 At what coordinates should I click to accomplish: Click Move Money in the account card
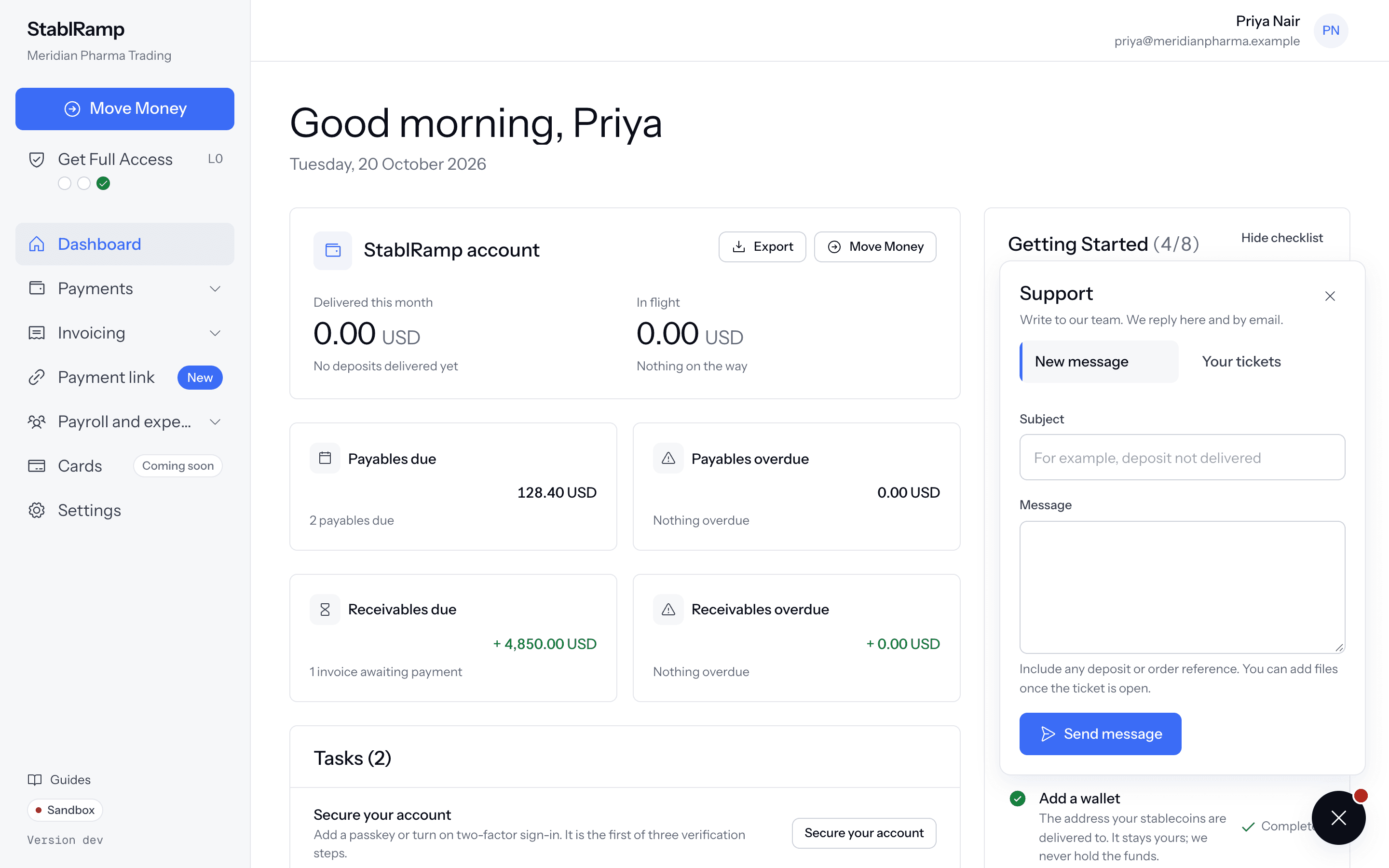pyautogui.click(x=875, y=247)
